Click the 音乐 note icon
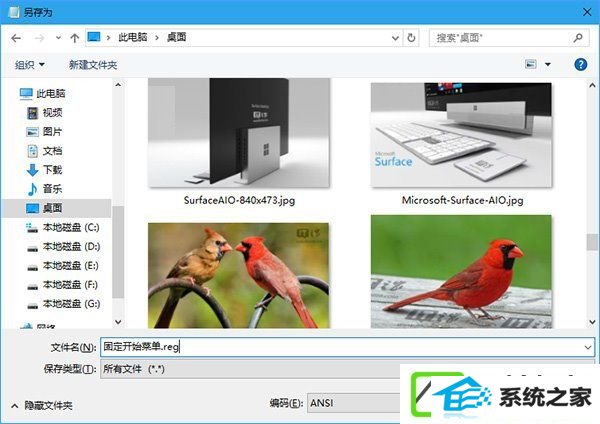 click(x=33, y=189)
